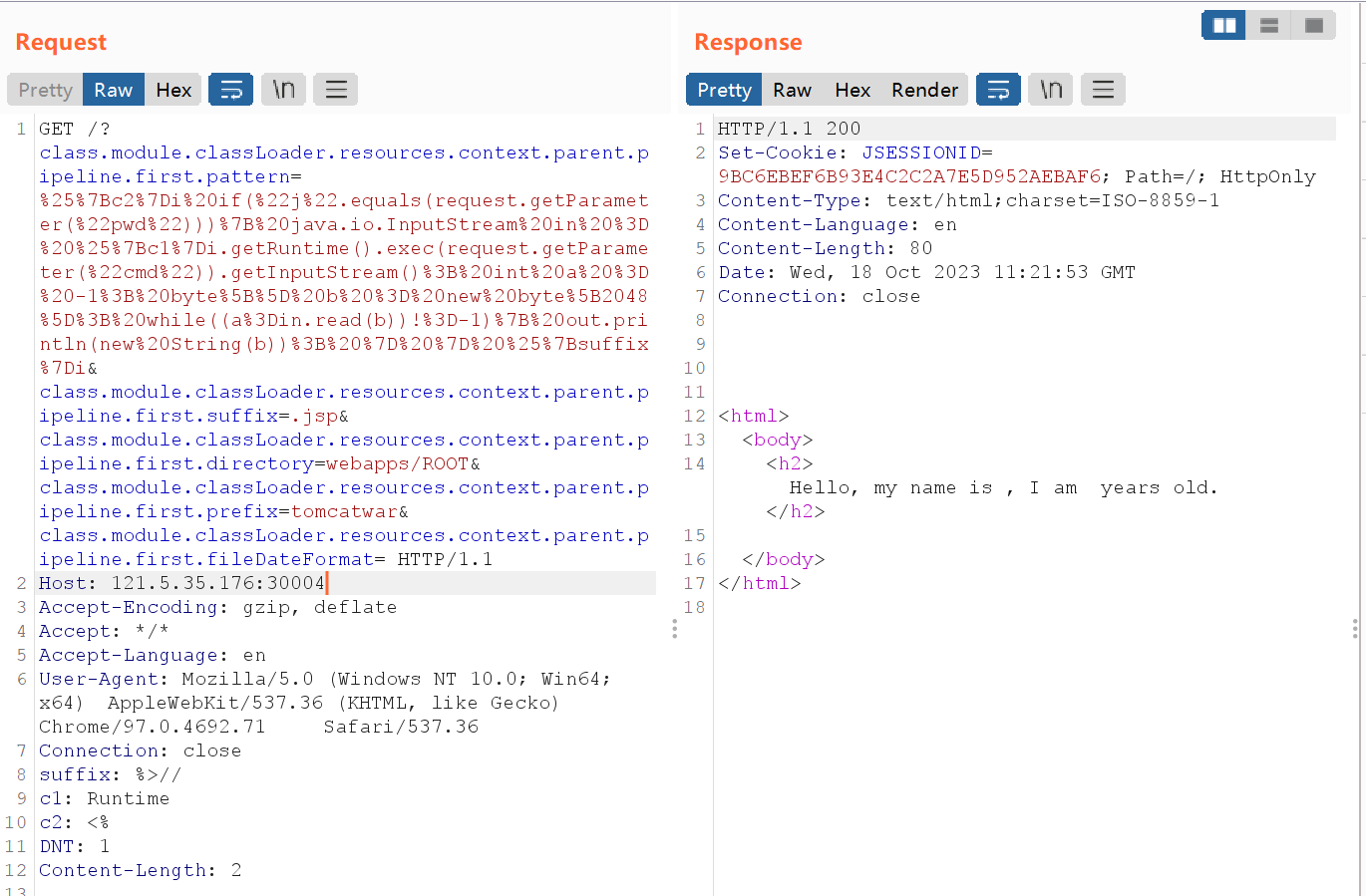Screen dimensions: 1366x896
Task: Open the Response Hex tab
Action: click(x=853, y=90)
